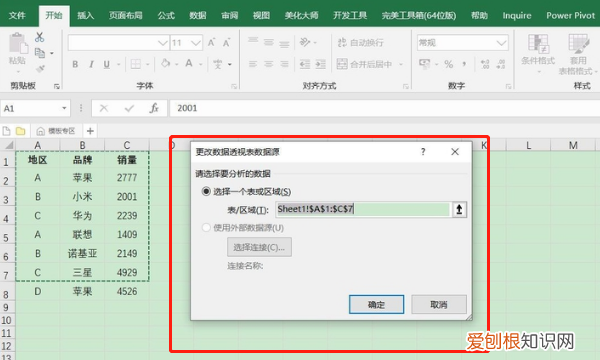Click the Increase Indent icon
The image size is (600, 360).
(320, 64)
